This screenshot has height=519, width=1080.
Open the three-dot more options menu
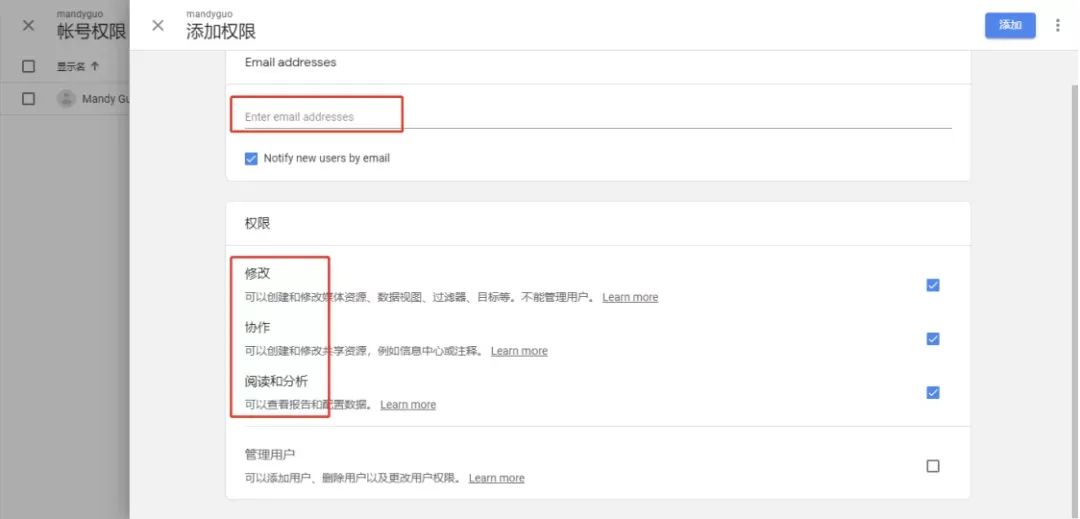1058,25
